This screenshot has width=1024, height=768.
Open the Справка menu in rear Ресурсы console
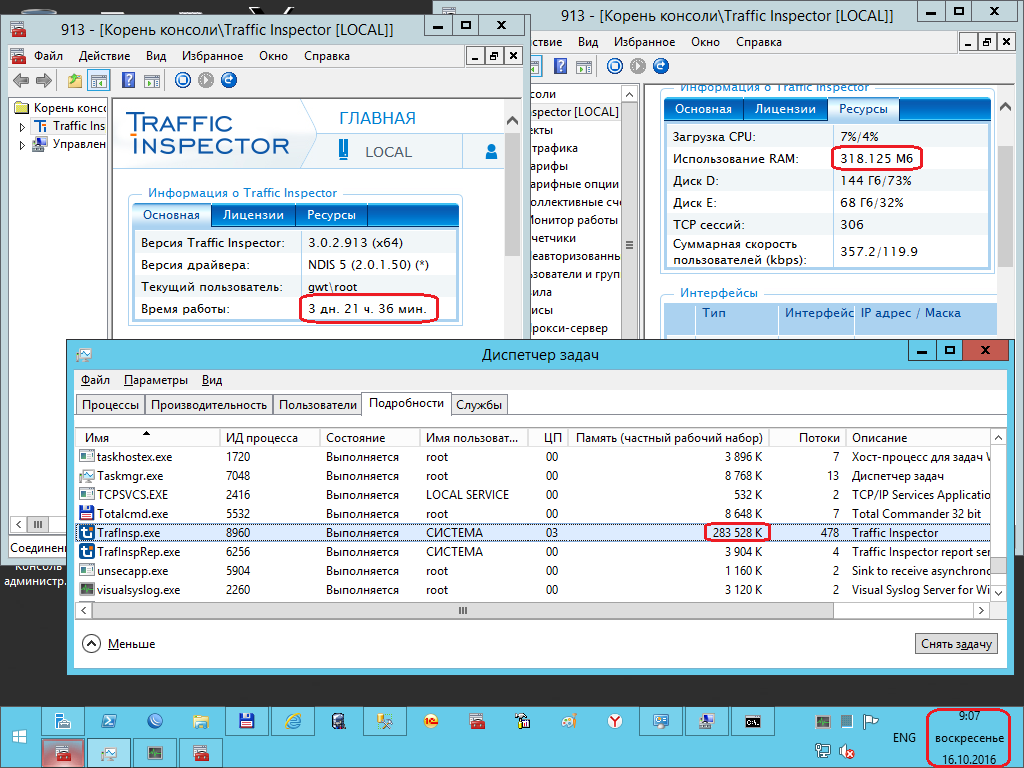759,42
